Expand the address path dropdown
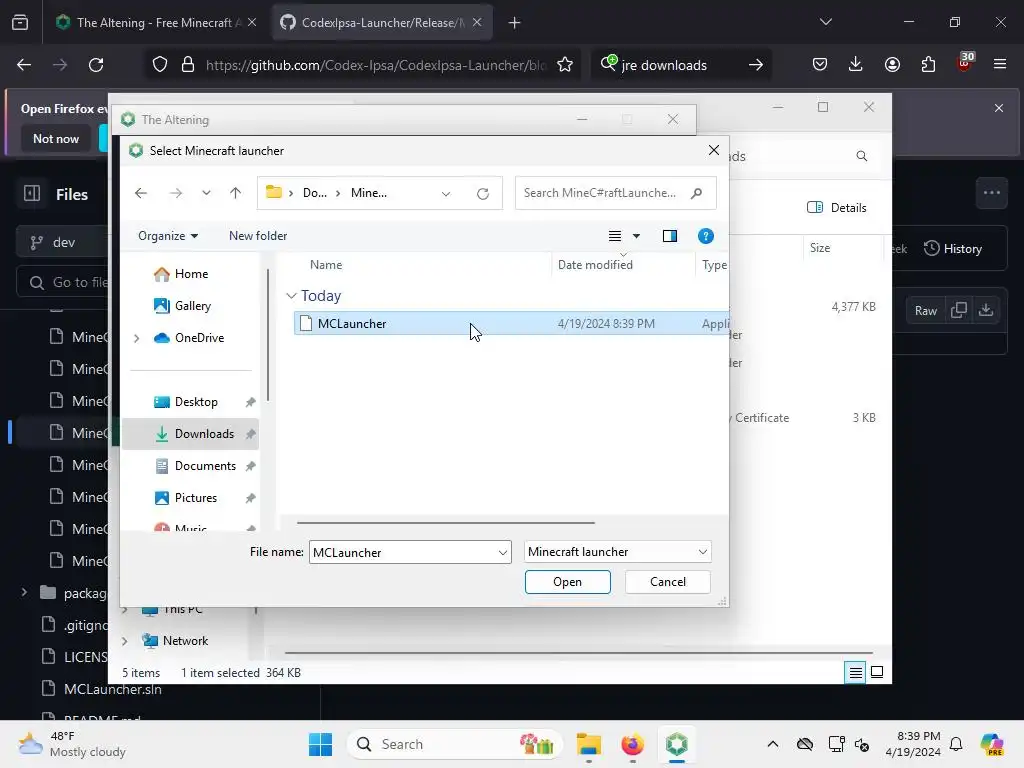 (x=445, y=193)
